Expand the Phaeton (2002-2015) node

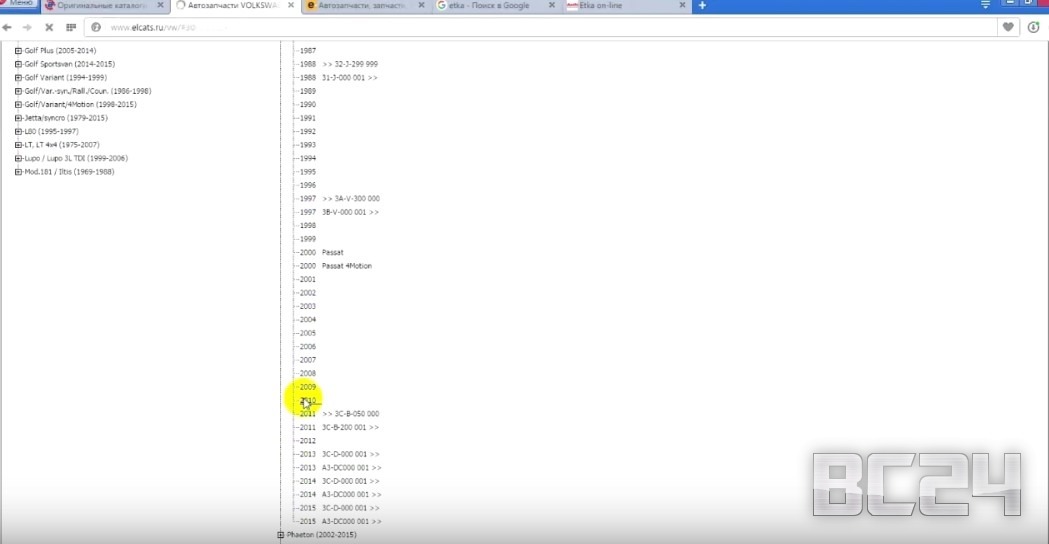tap(280, 535)
